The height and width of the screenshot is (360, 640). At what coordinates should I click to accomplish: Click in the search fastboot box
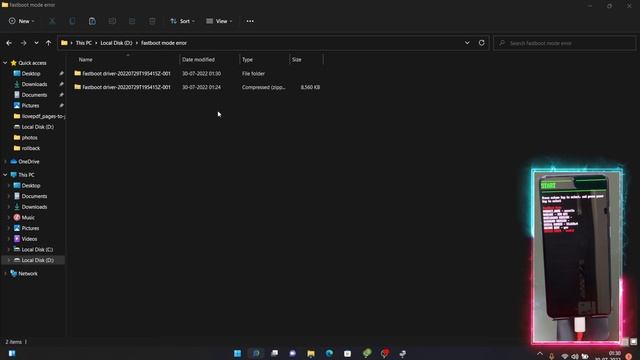(x=564, y=43)
